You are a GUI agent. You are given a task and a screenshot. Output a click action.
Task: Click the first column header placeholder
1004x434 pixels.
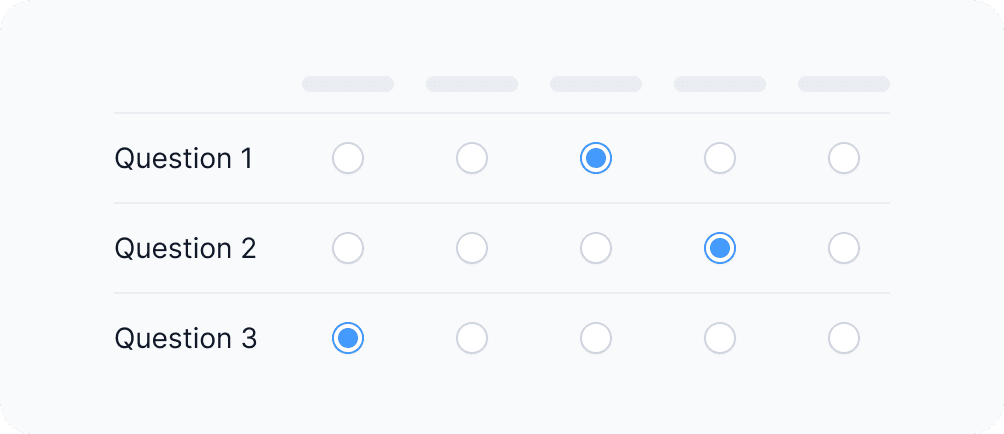(348, 84)
